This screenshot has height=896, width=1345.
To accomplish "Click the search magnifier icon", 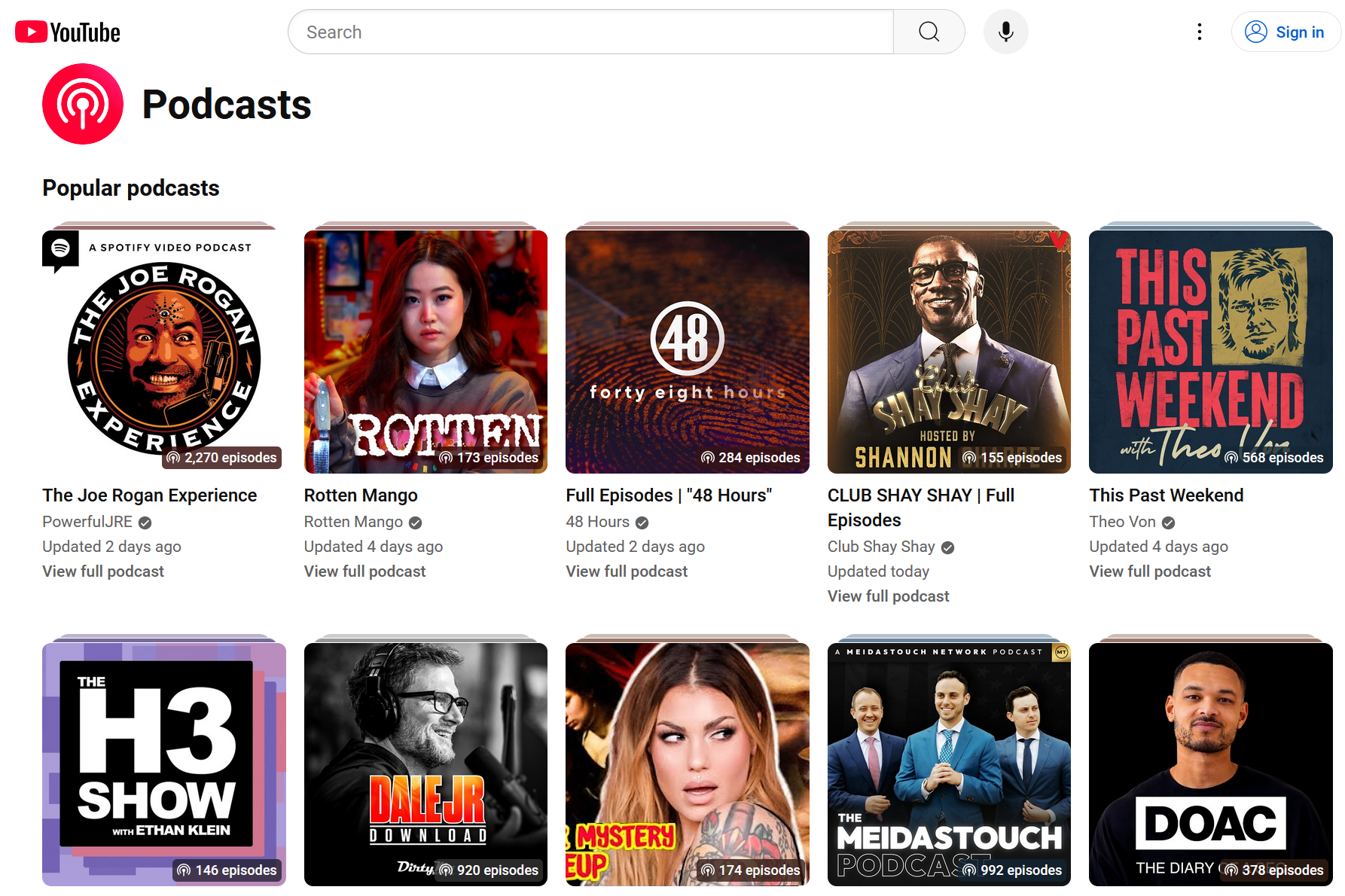I will pos(928,32).
